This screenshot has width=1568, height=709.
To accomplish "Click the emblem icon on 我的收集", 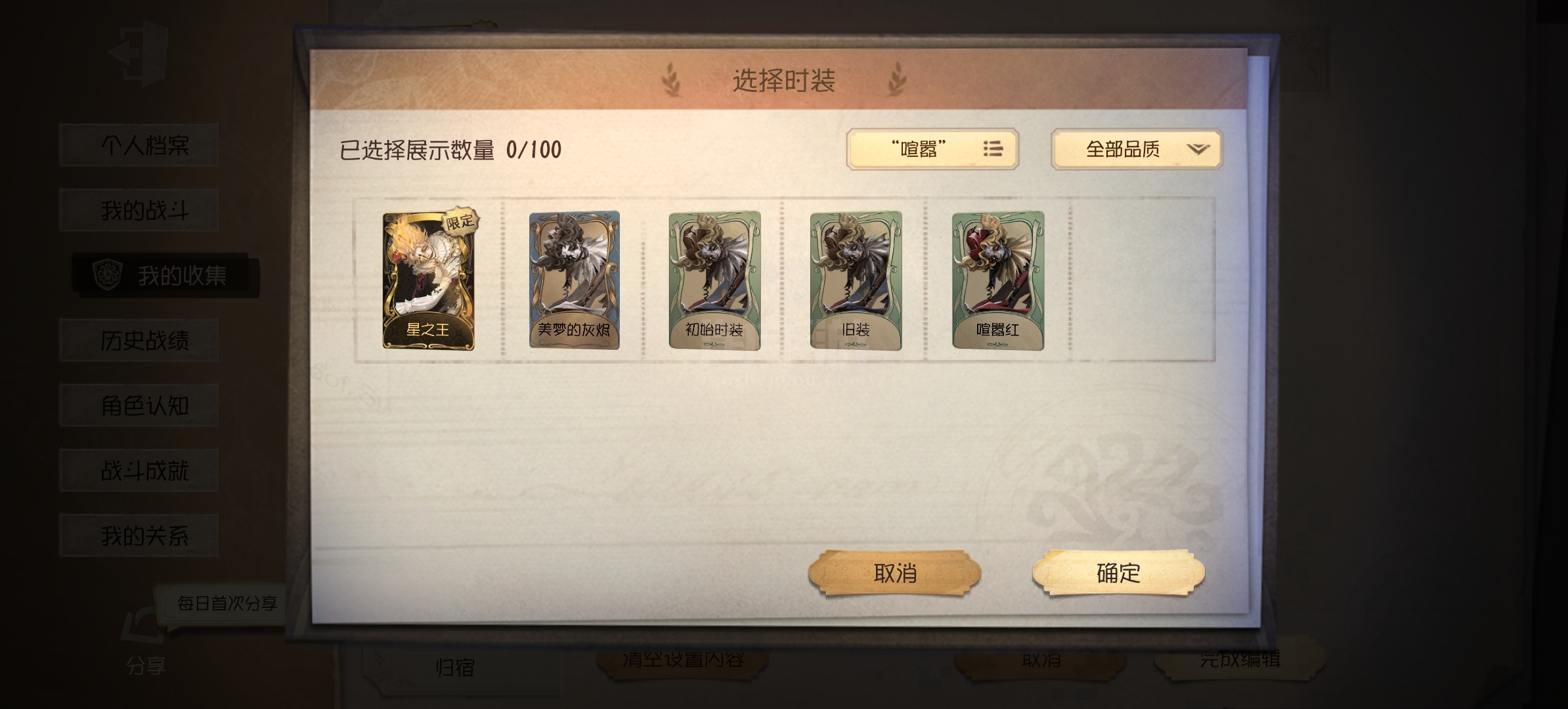I will [x=107, y=275].
